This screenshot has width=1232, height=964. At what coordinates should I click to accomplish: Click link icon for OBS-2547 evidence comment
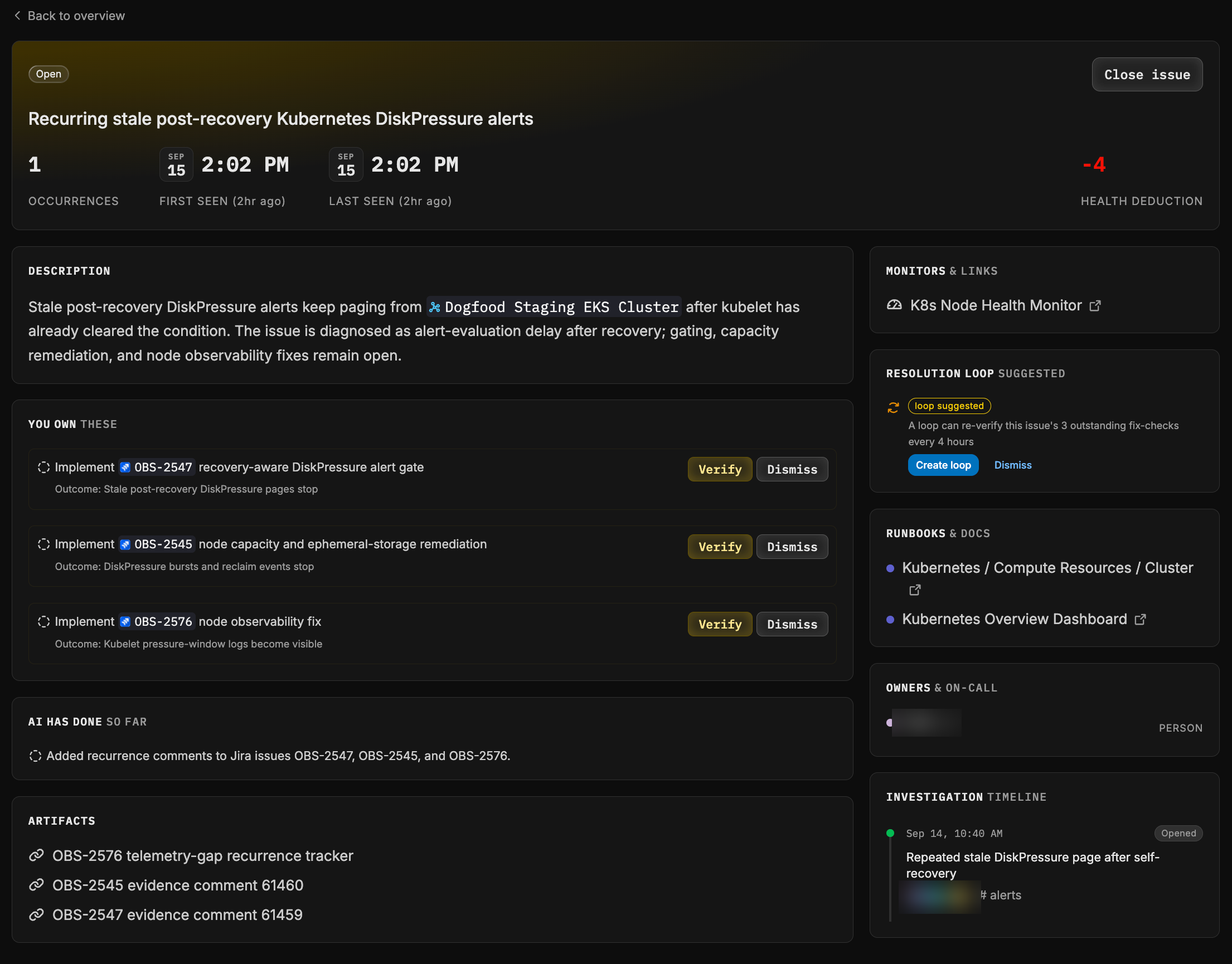[x=37, y=914]
